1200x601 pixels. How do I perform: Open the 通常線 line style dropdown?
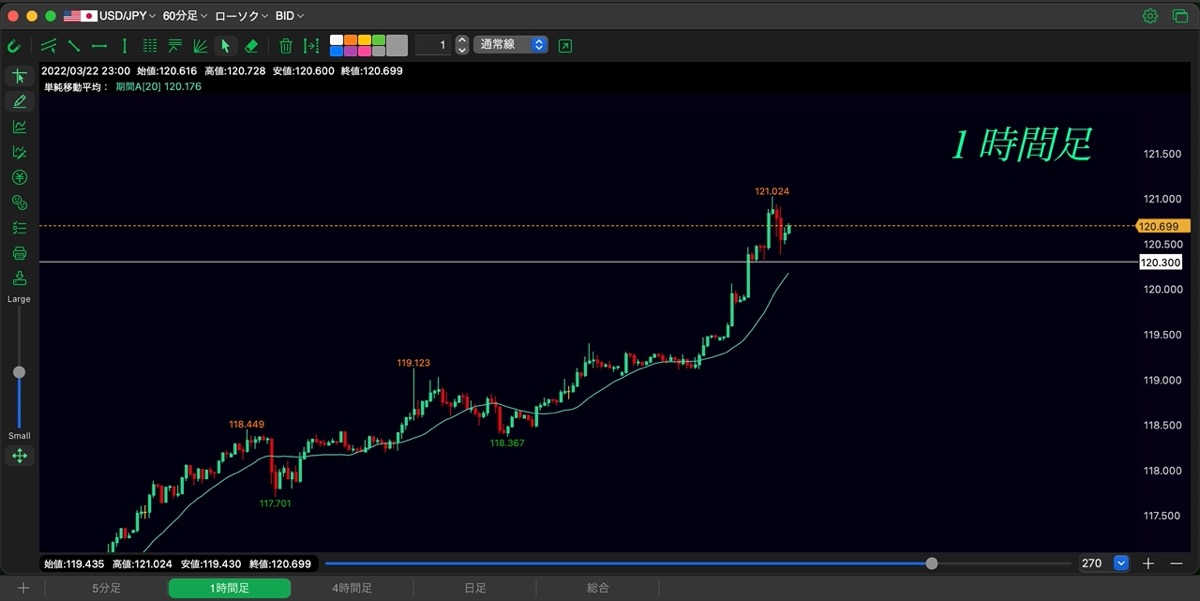tap(511, 45)
